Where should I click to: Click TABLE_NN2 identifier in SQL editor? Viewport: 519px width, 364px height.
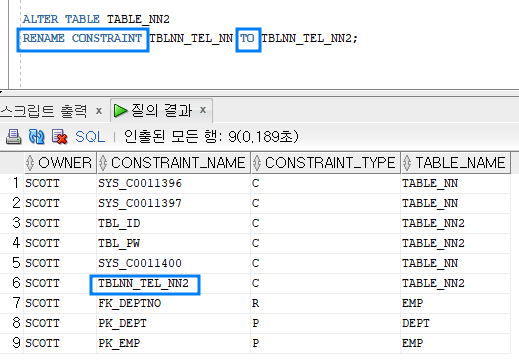(x=138, y=19)
